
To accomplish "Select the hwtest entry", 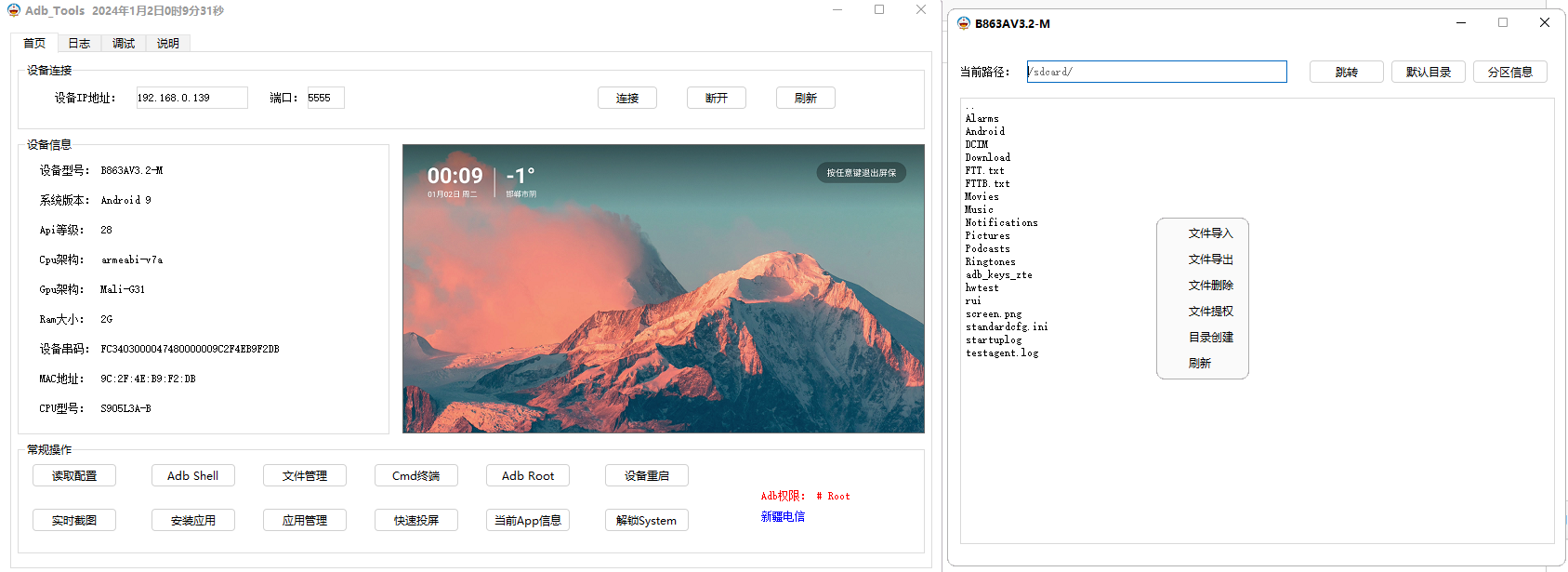I will pyautogui.click(x=982, y=287).
